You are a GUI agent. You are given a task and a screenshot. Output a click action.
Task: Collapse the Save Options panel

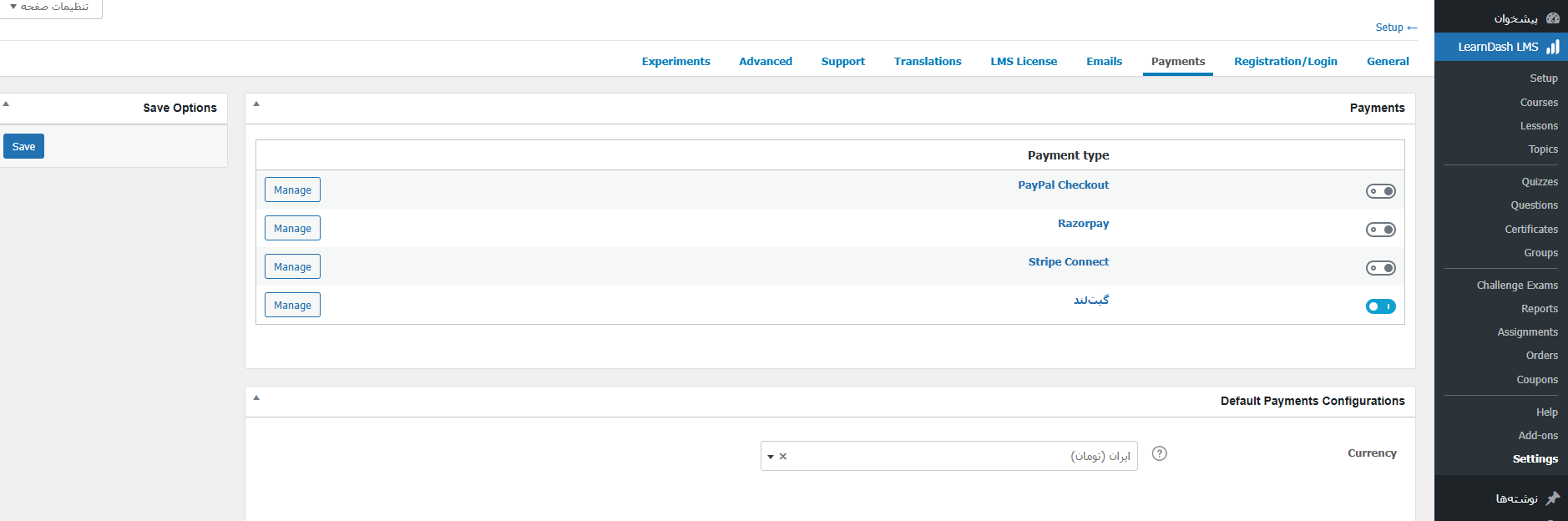(x=7, y=104)
